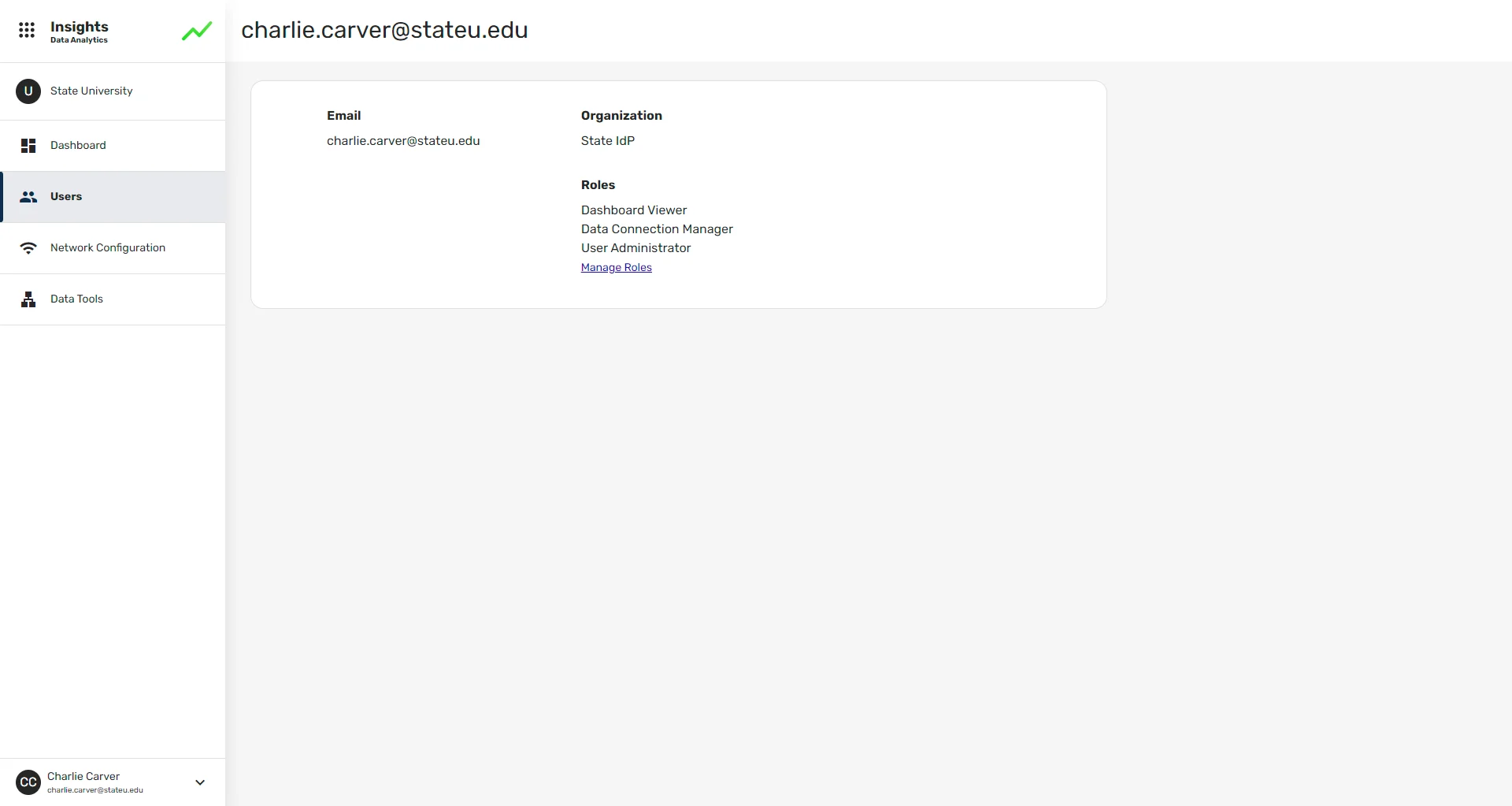Click the Charlie Carver name in footer

(x=83, y=776)
